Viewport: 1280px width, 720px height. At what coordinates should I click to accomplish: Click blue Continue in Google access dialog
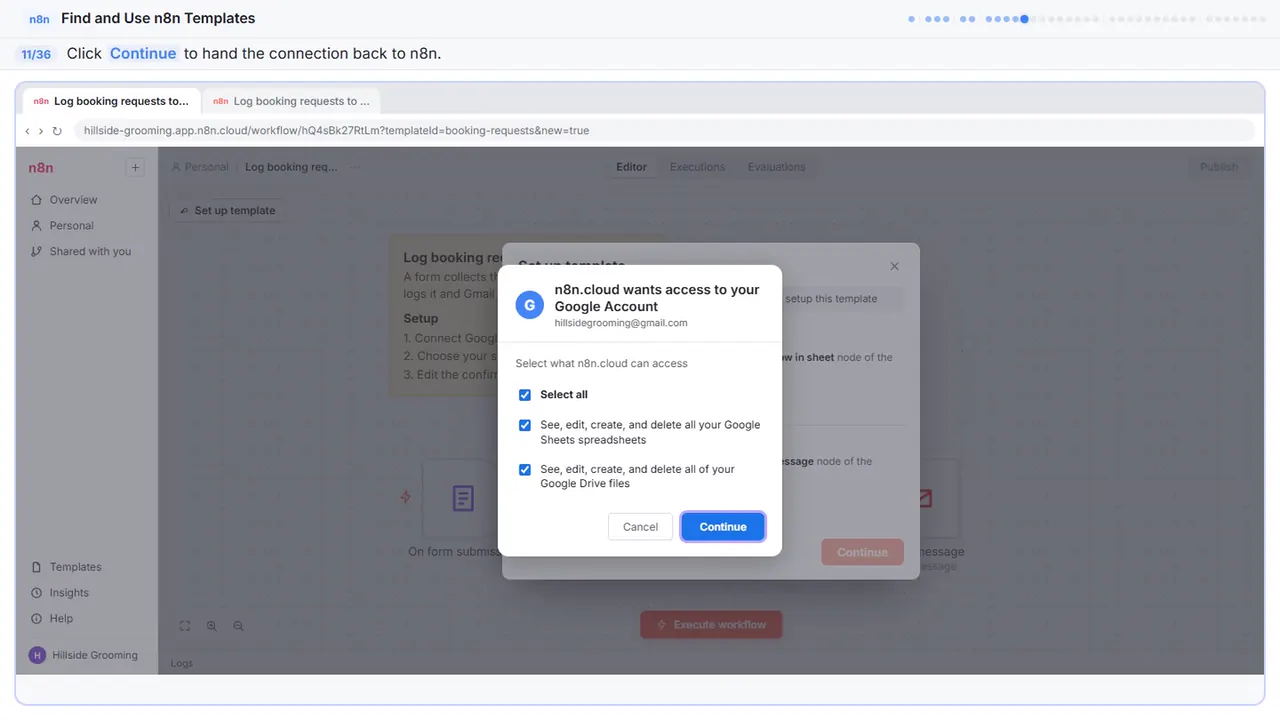click(x=723, y=527)
